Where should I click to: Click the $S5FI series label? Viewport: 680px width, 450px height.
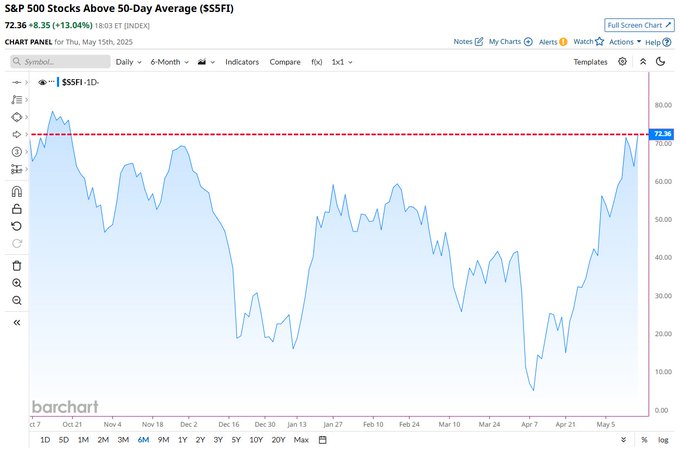pos(81,82)
